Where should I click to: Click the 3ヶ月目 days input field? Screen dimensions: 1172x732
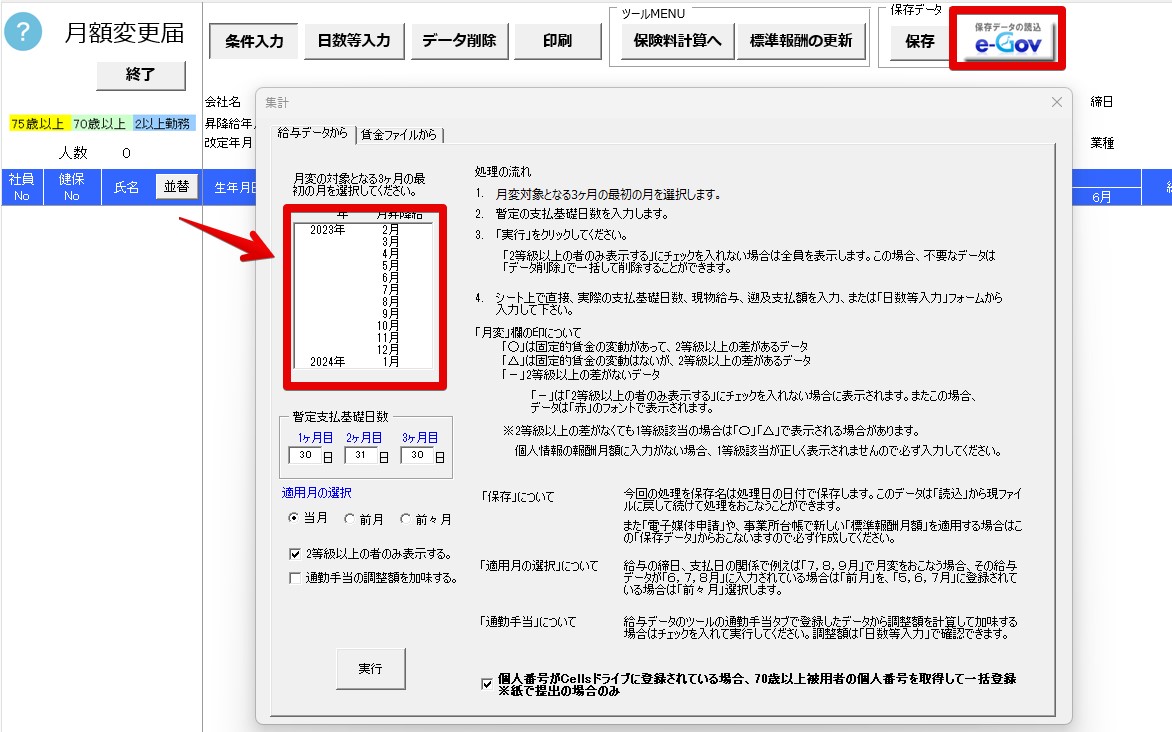click(417, 455)
